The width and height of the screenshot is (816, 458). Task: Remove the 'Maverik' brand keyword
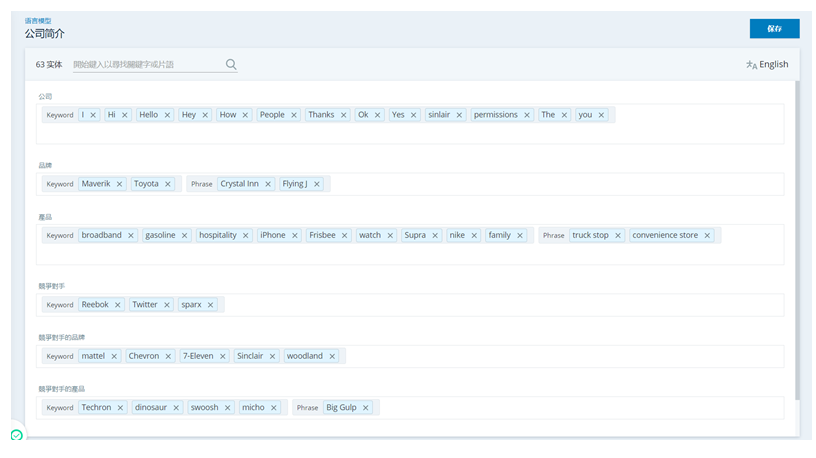tap(119, 184)
